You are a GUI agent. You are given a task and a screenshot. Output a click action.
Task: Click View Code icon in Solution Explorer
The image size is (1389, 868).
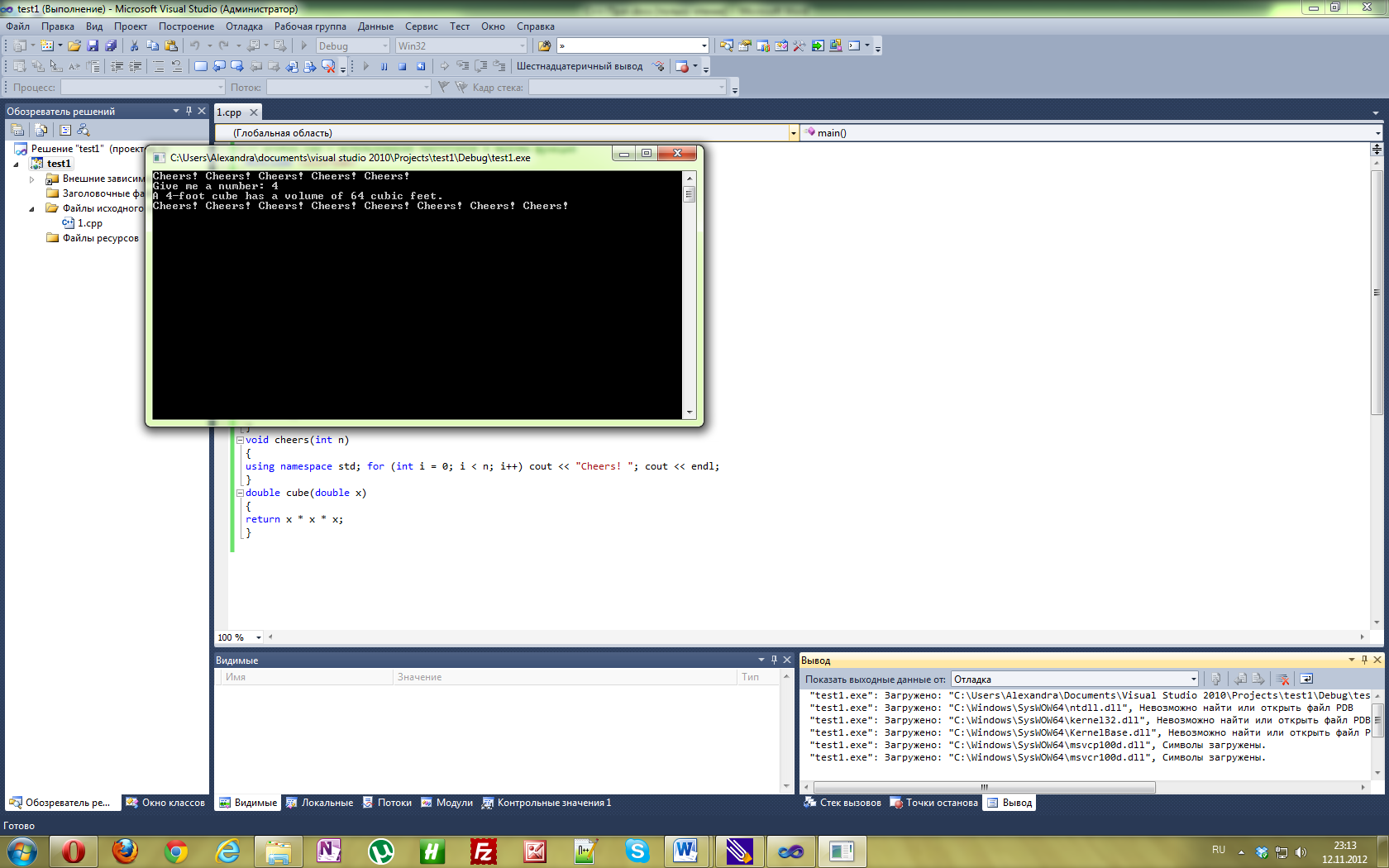[65, 130]
